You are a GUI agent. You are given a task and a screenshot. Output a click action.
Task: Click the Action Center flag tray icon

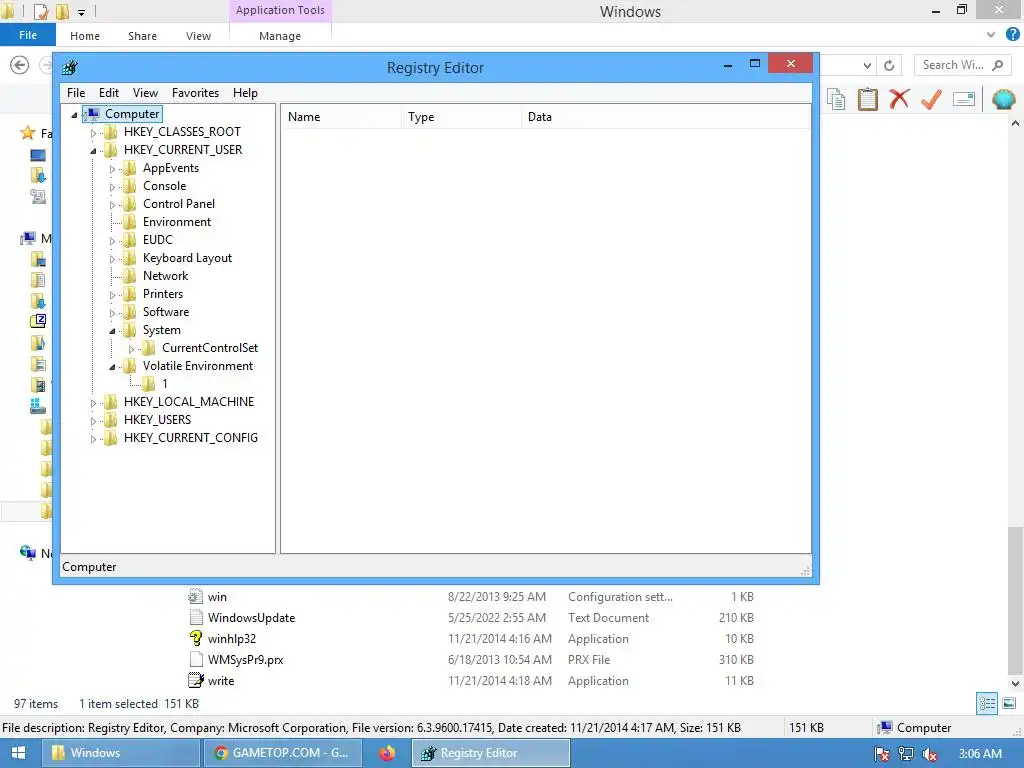point(882,754)
